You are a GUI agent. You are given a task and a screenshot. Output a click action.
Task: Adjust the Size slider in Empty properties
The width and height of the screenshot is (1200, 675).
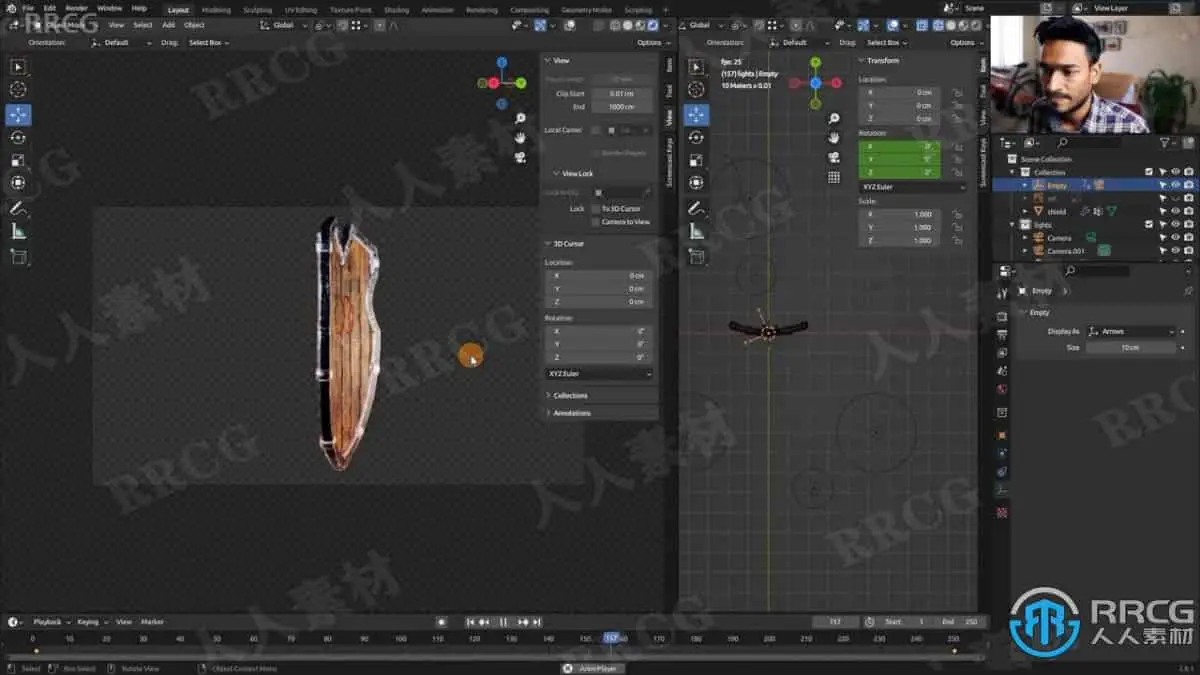(1130, 347)
